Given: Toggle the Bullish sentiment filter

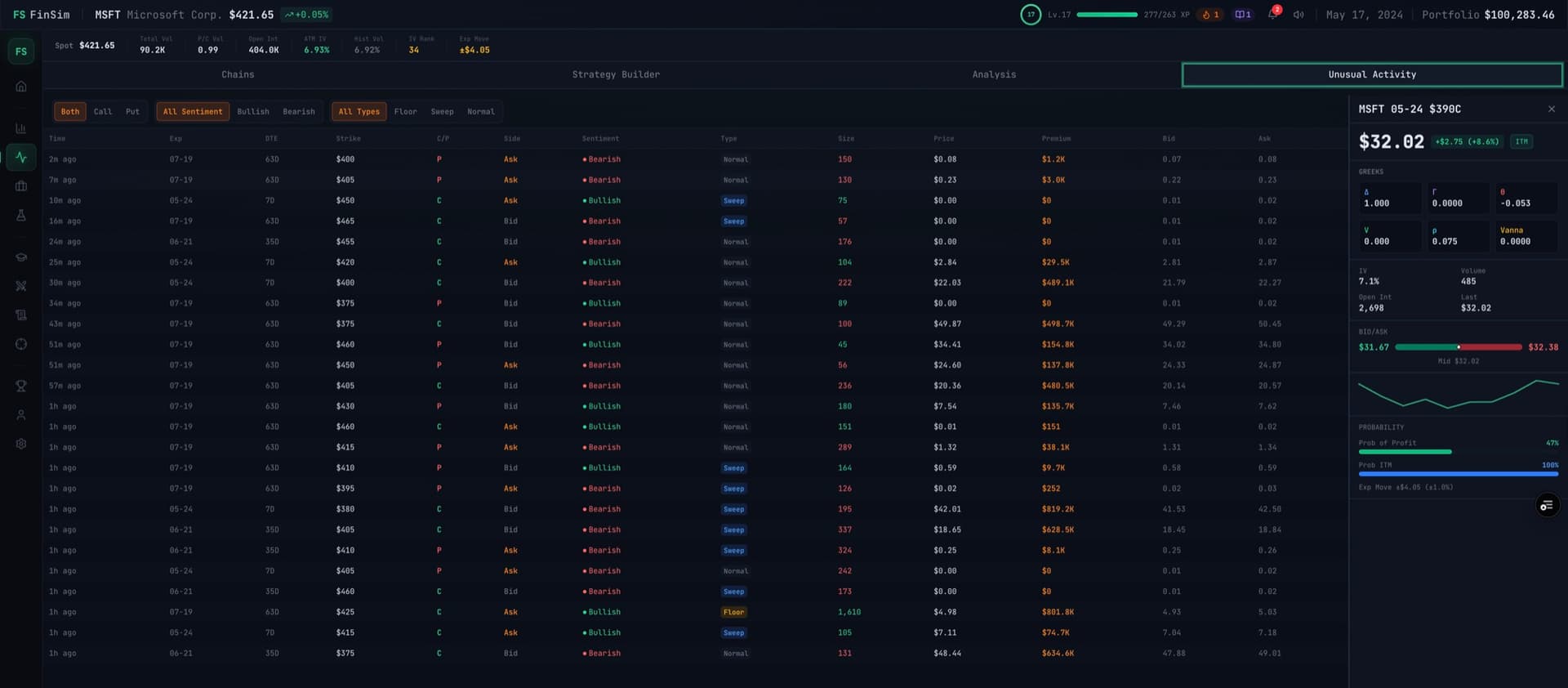Looking at the screenshot, I should tap(253, 112).
